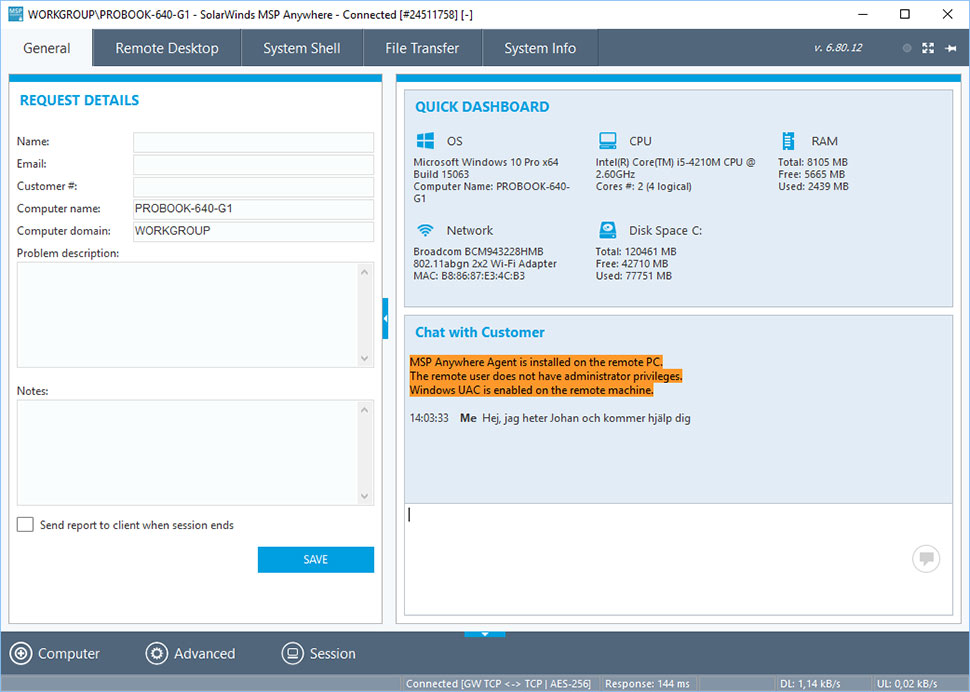This screenshot has width=970, height=692.
Task: Open the Computer menu in the bottom bar
Action: (x=54, y=654)
